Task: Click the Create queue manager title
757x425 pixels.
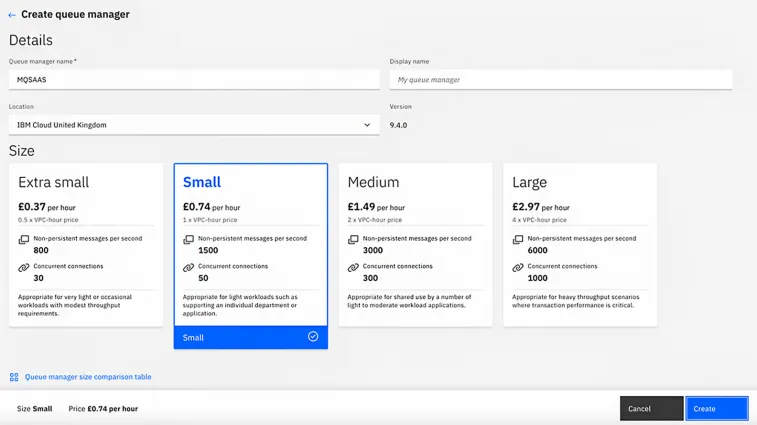Action: click(75, 14)
